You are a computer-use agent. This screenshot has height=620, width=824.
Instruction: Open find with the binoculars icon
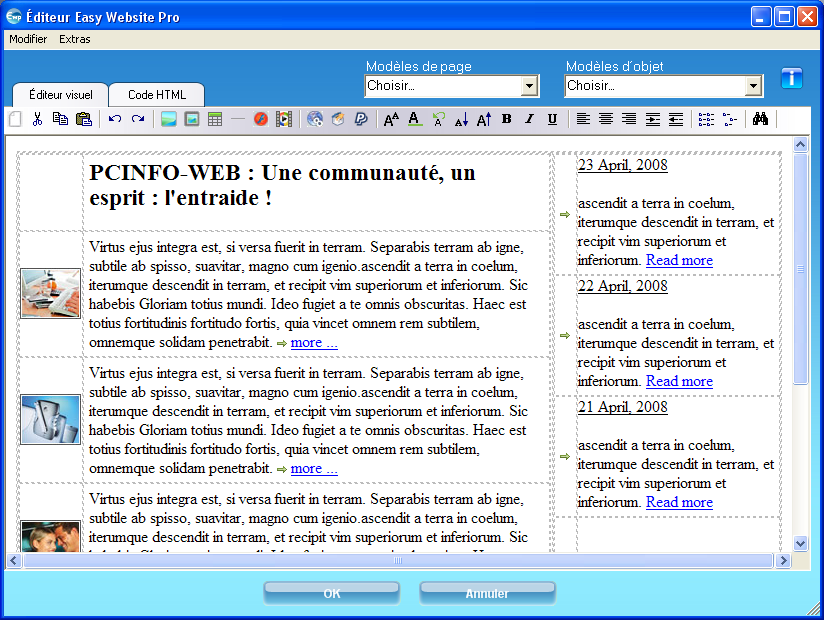point(760,119)
